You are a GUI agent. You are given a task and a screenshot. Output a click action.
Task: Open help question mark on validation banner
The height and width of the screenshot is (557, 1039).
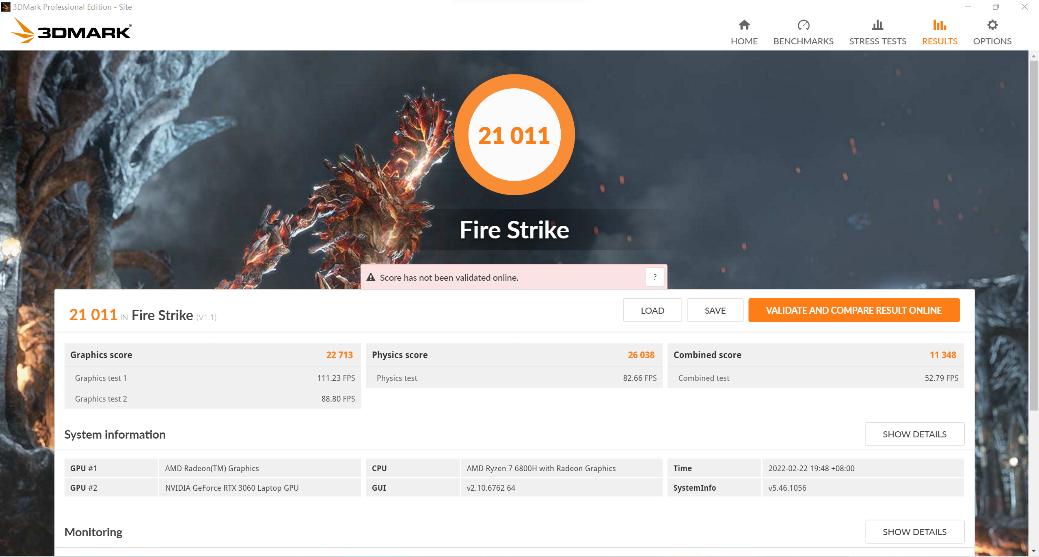click(x=655, y=277)
